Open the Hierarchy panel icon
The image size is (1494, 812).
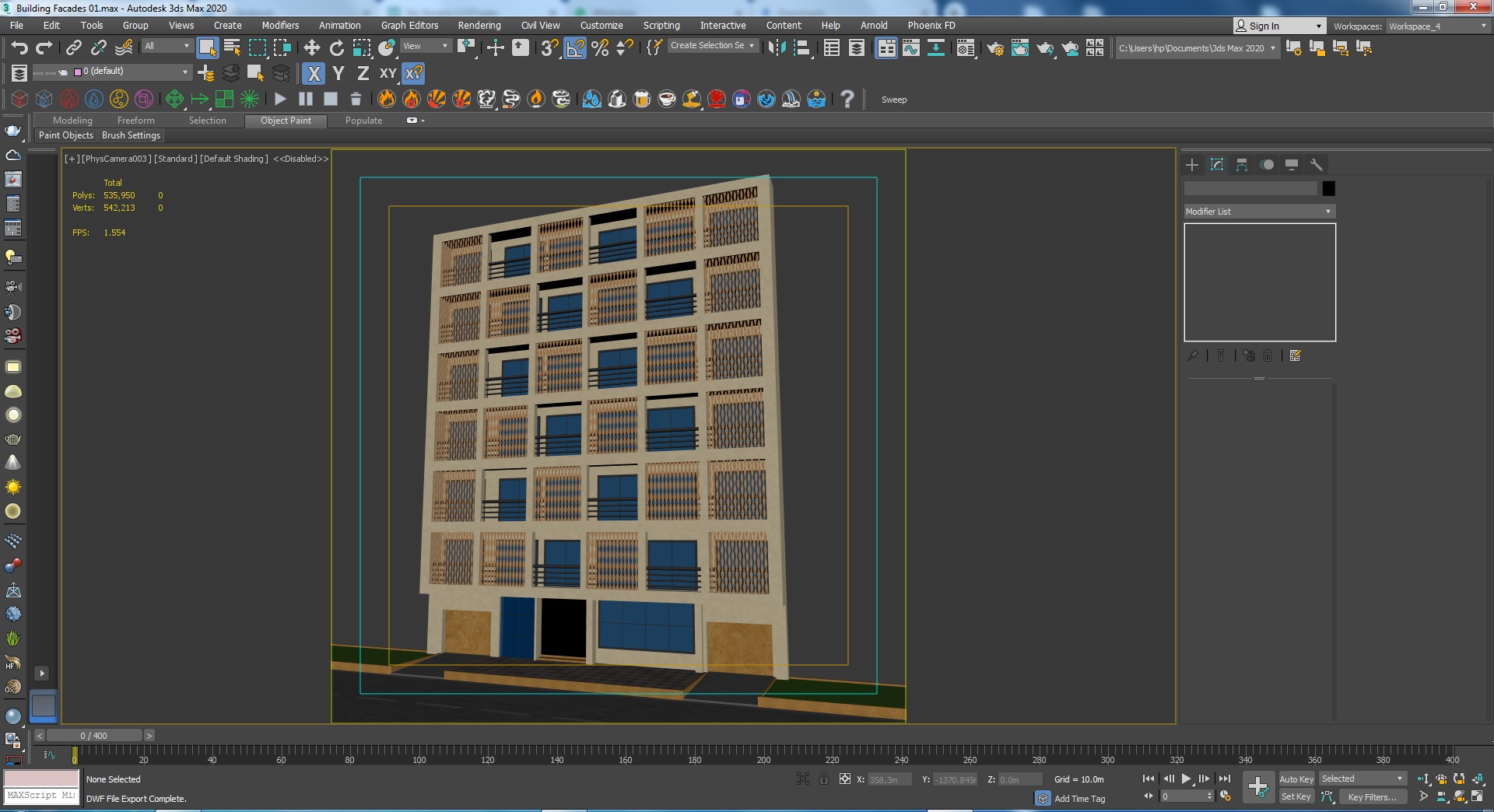click(x=1242, y=165)
